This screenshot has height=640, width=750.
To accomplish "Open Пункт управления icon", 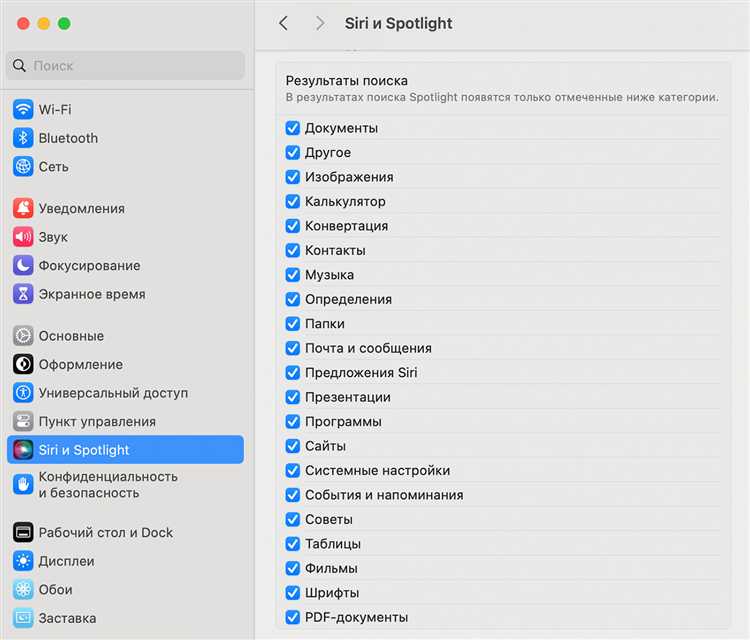I will pos(23,422).
